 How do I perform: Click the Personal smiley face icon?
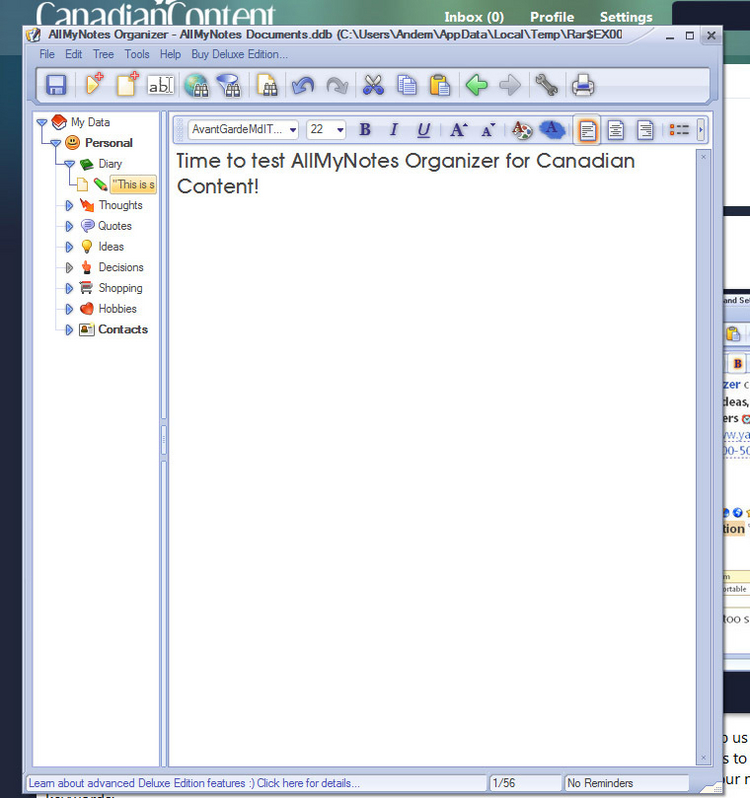(73, 142)
